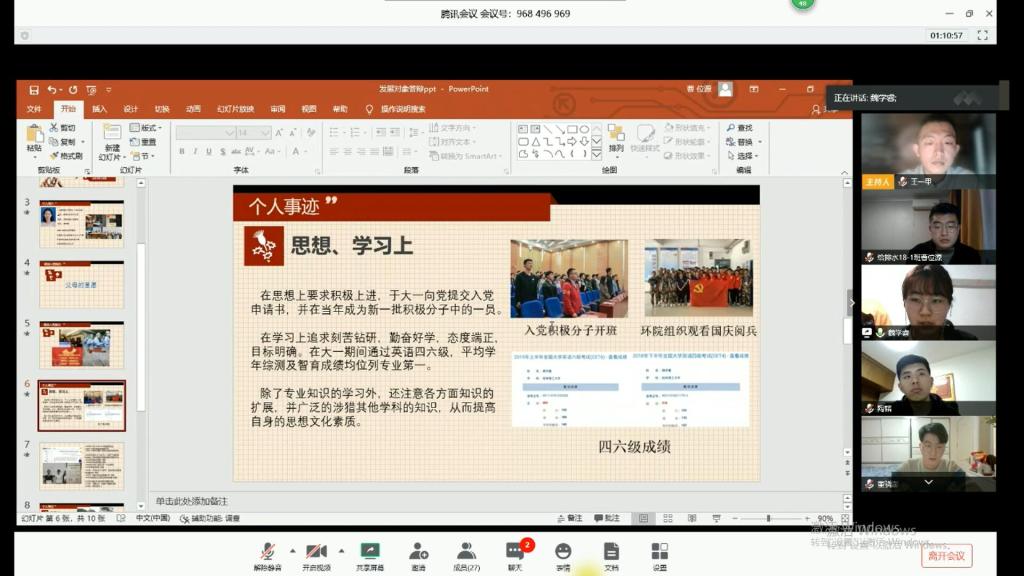Open the font size dropdown in PowerPoint
This screenshot has width=1024, height=576.
point(267,133)
